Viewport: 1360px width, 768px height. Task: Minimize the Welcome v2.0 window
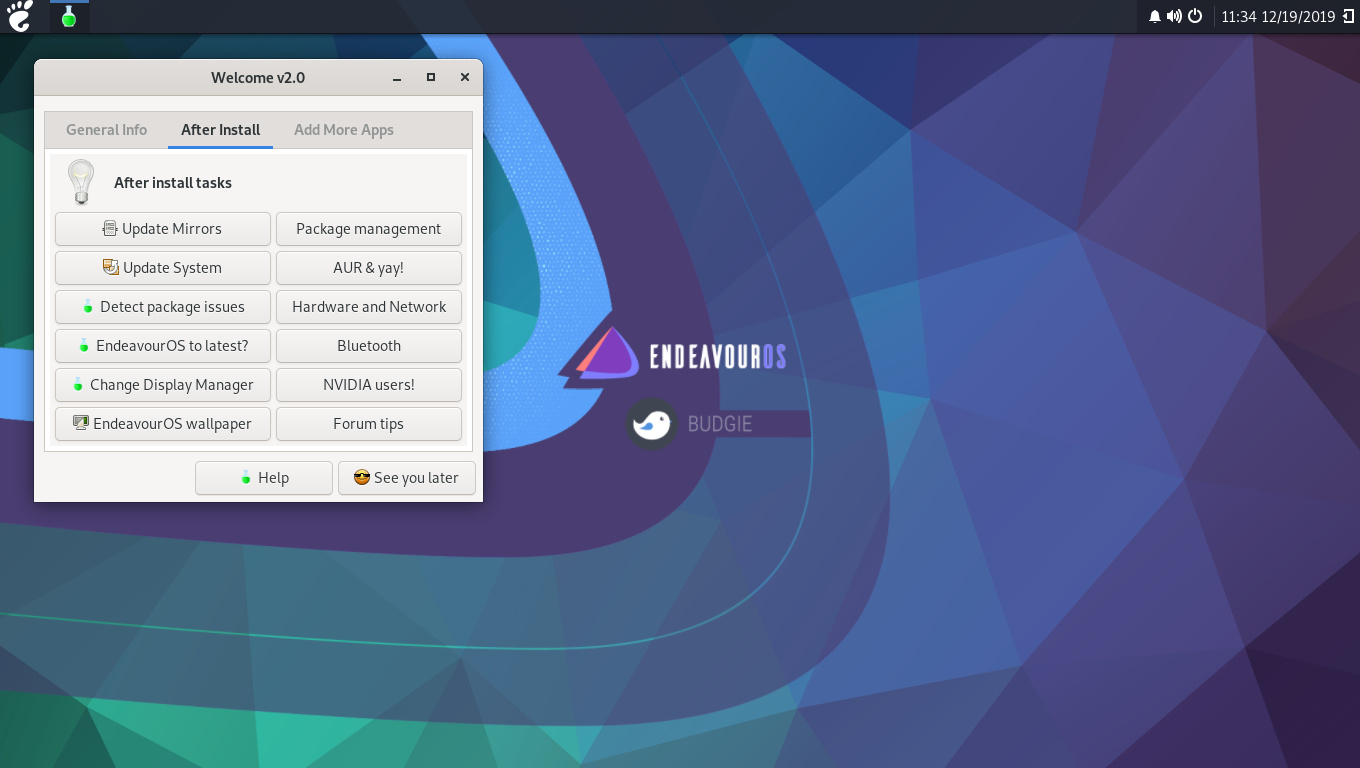(398, 78)
